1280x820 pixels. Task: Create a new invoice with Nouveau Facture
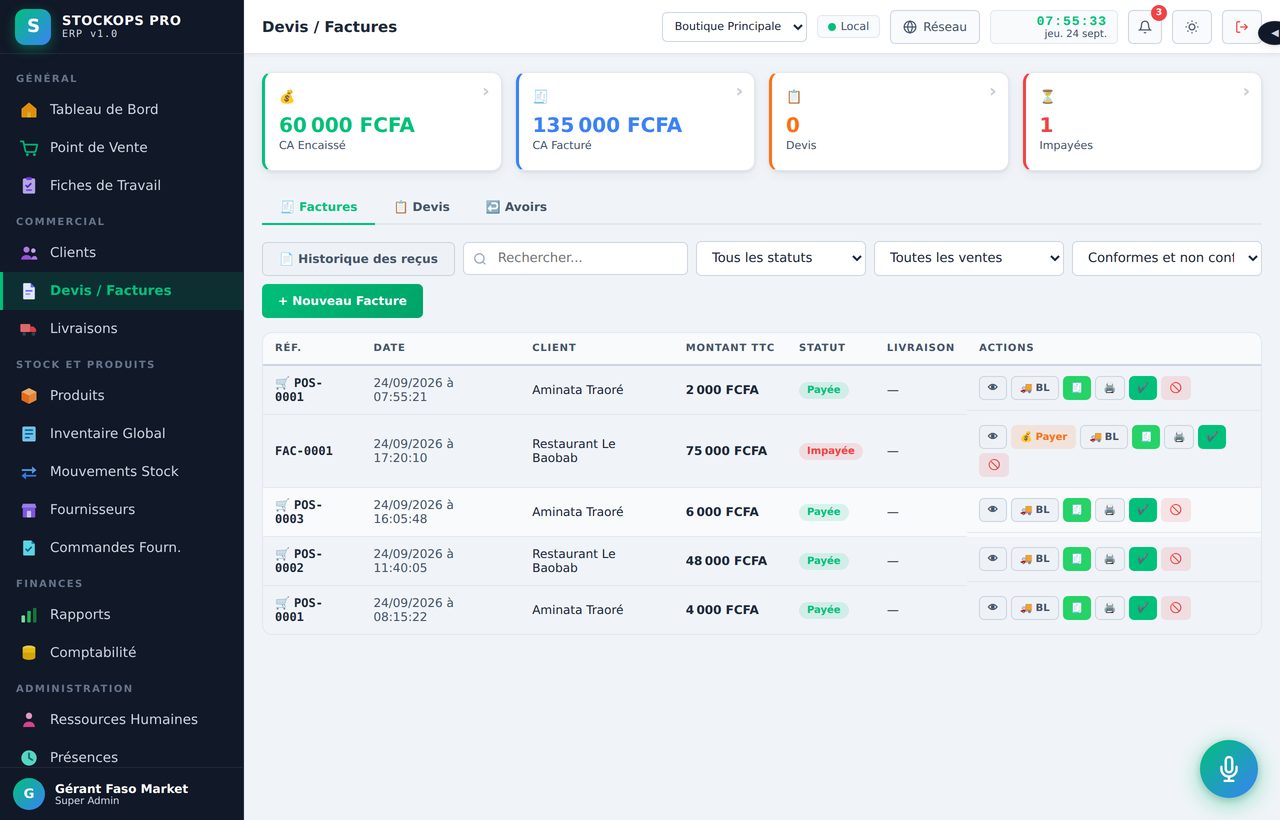point(342,301)
